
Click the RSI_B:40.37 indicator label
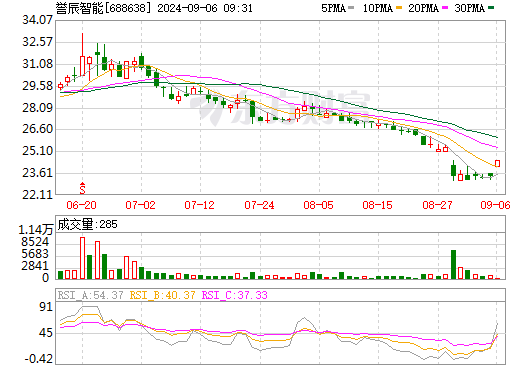pos(162,295)
